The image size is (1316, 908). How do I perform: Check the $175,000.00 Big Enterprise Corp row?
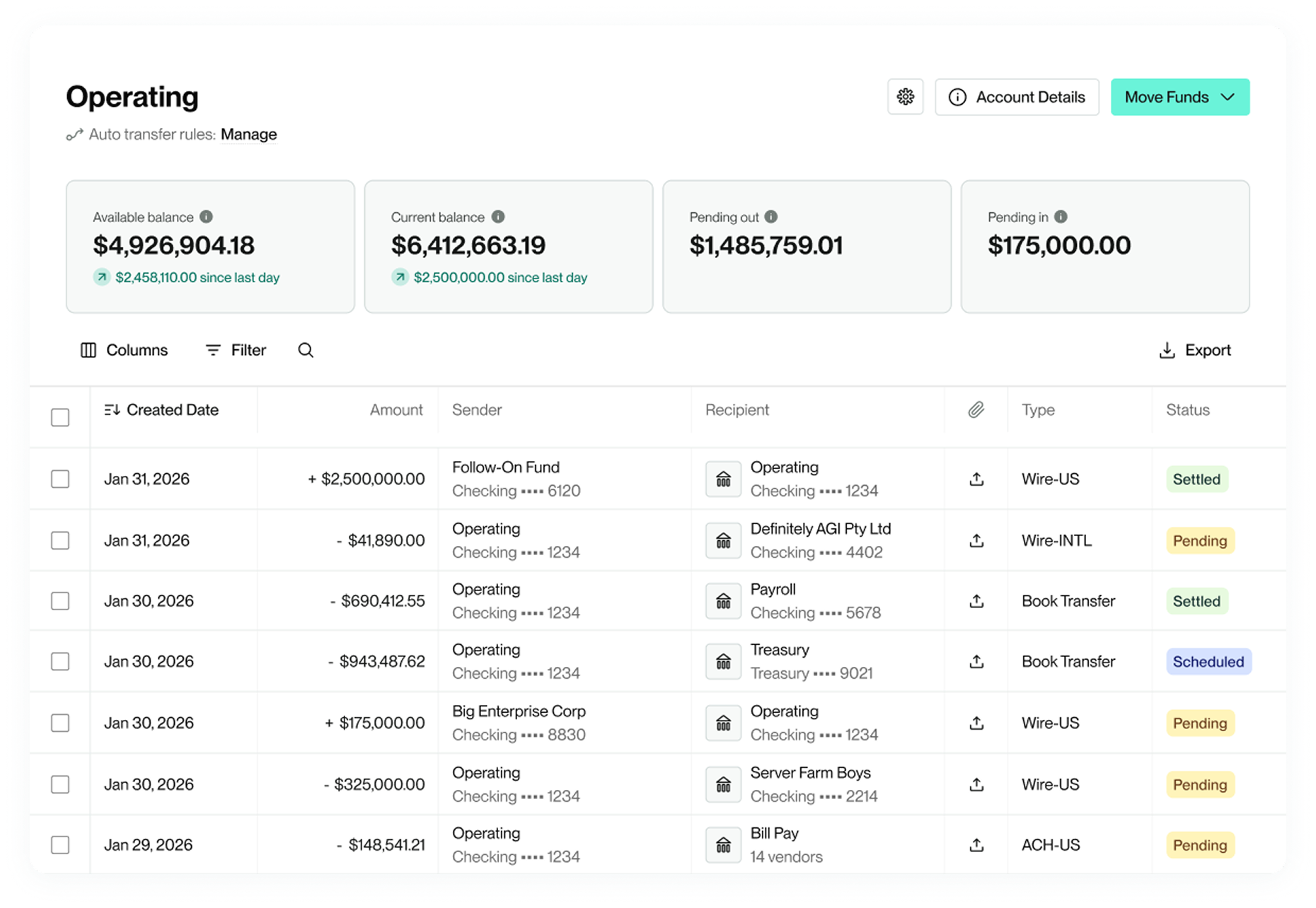click(x=60, y=723)
